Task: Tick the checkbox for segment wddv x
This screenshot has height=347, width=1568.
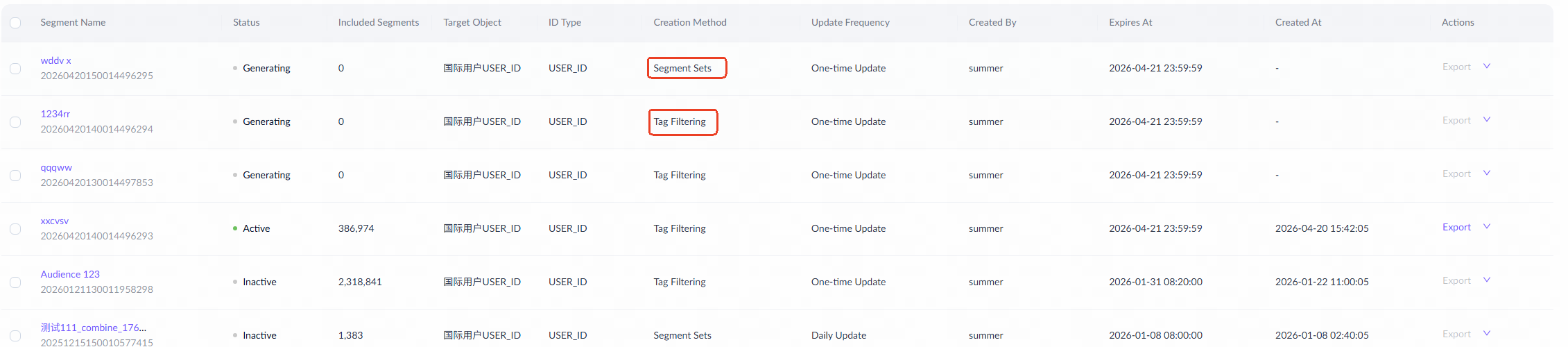Action: pyautogui.click(x=15, y=69)
